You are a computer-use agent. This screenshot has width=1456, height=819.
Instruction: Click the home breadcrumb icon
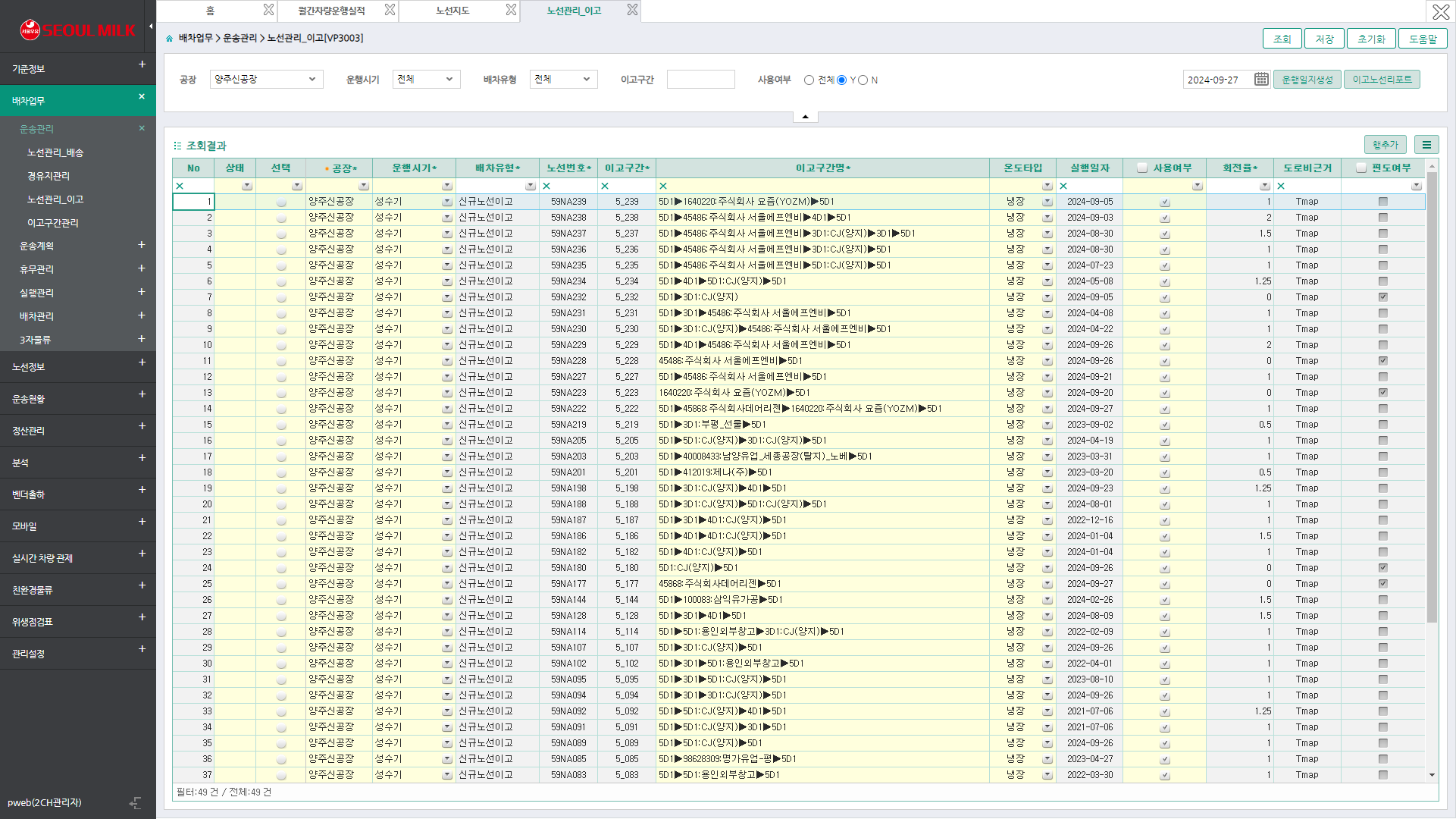click(170, 38)
